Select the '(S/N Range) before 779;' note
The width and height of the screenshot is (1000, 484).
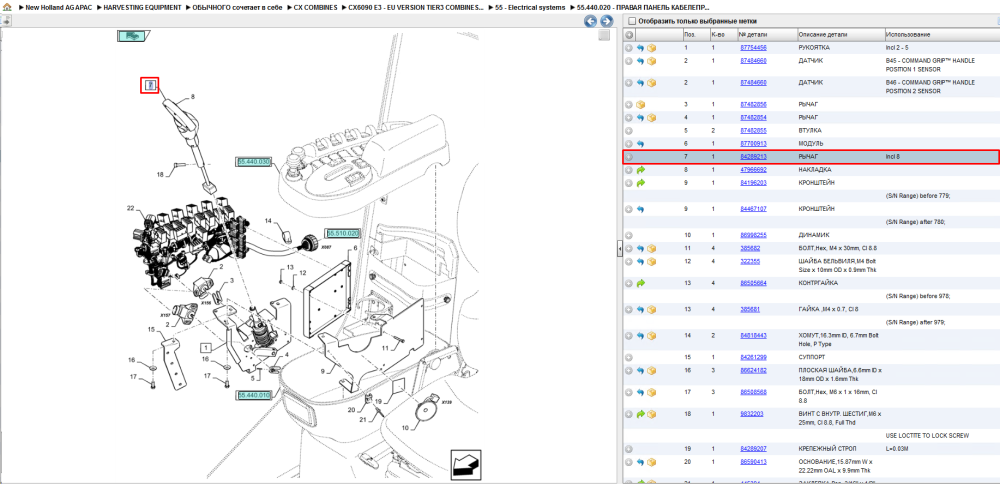(x=918, y=196)
